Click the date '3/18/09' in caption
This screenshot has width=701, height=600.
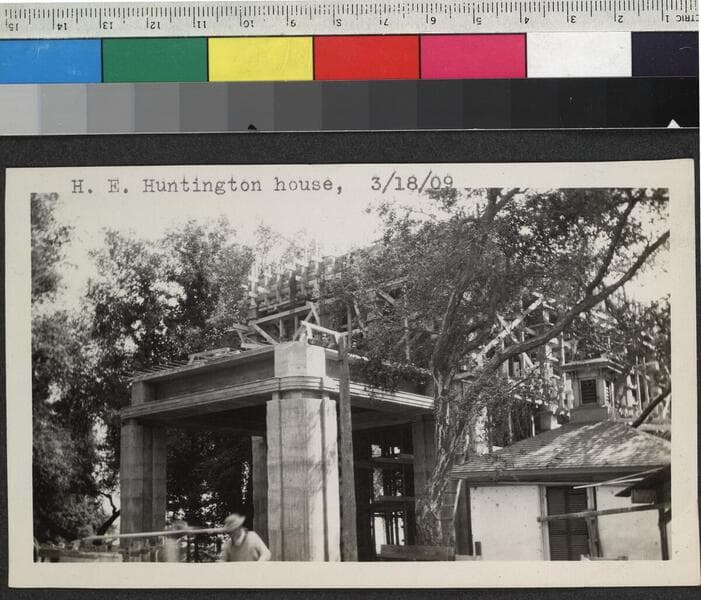pos(411,183)
